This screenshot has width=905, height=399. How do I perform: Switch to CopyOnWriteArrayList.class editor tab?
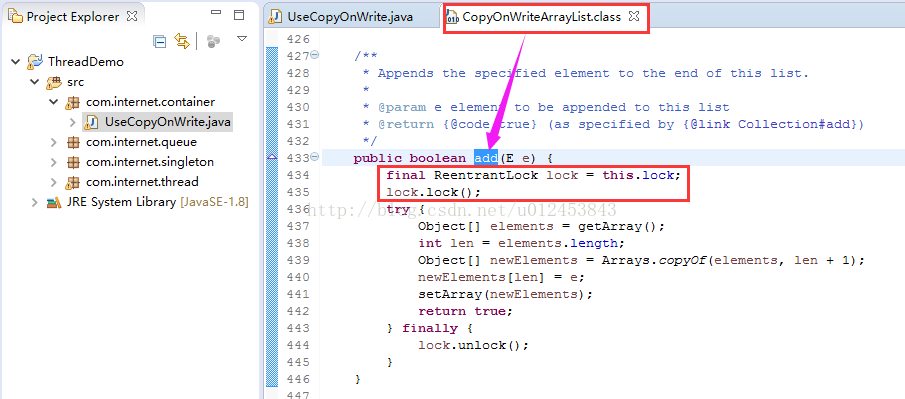[x=541, y=17]
